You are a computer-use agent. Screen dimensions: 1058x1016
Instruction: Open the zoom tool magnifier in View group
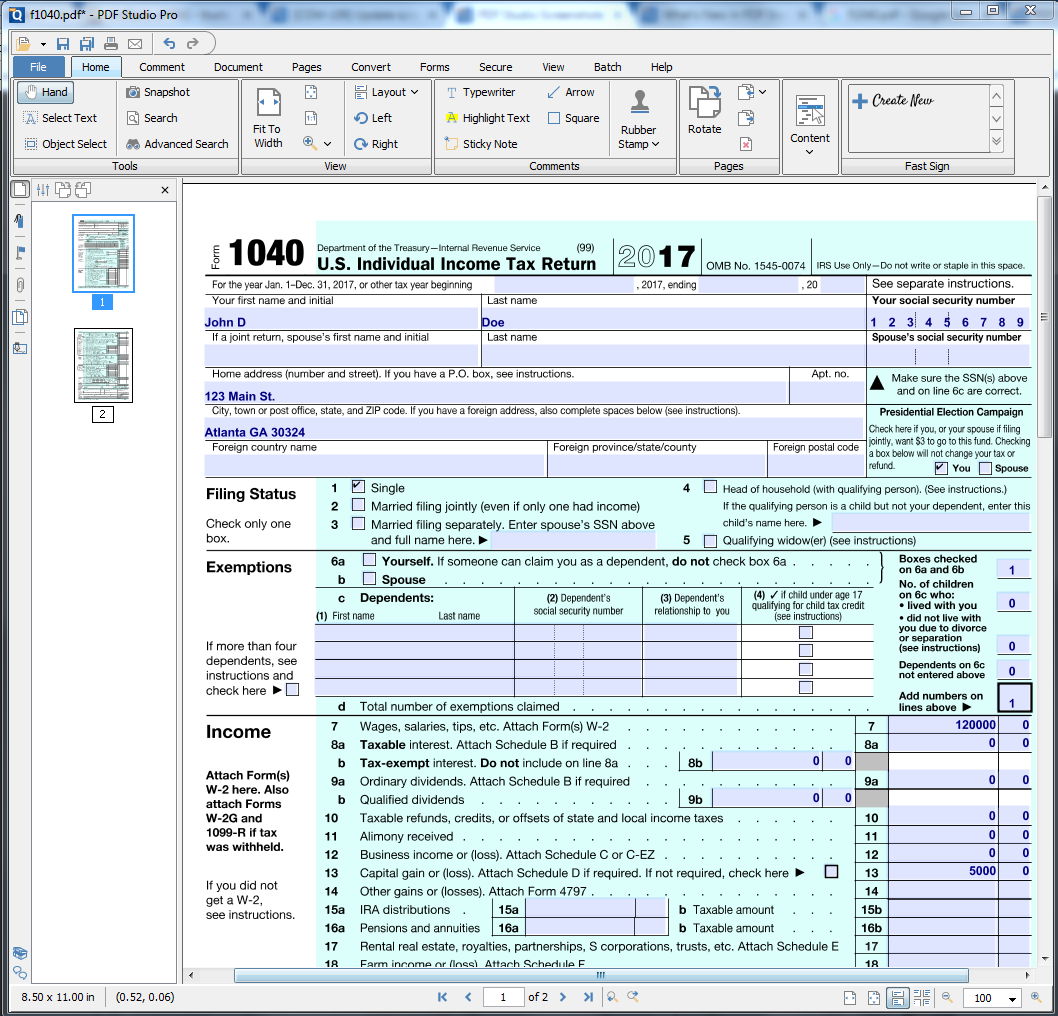tap(310, 143)
